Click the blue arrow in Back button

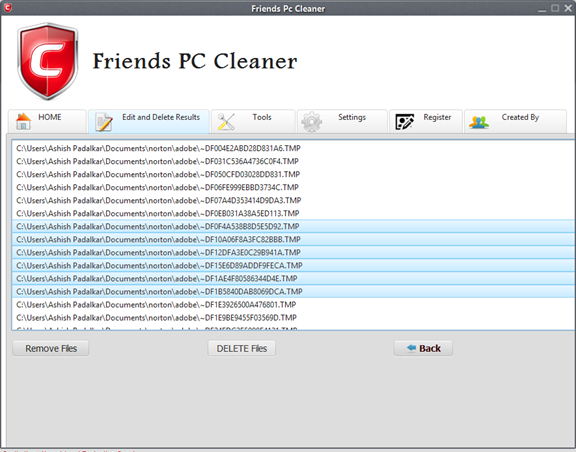point(411,348)
